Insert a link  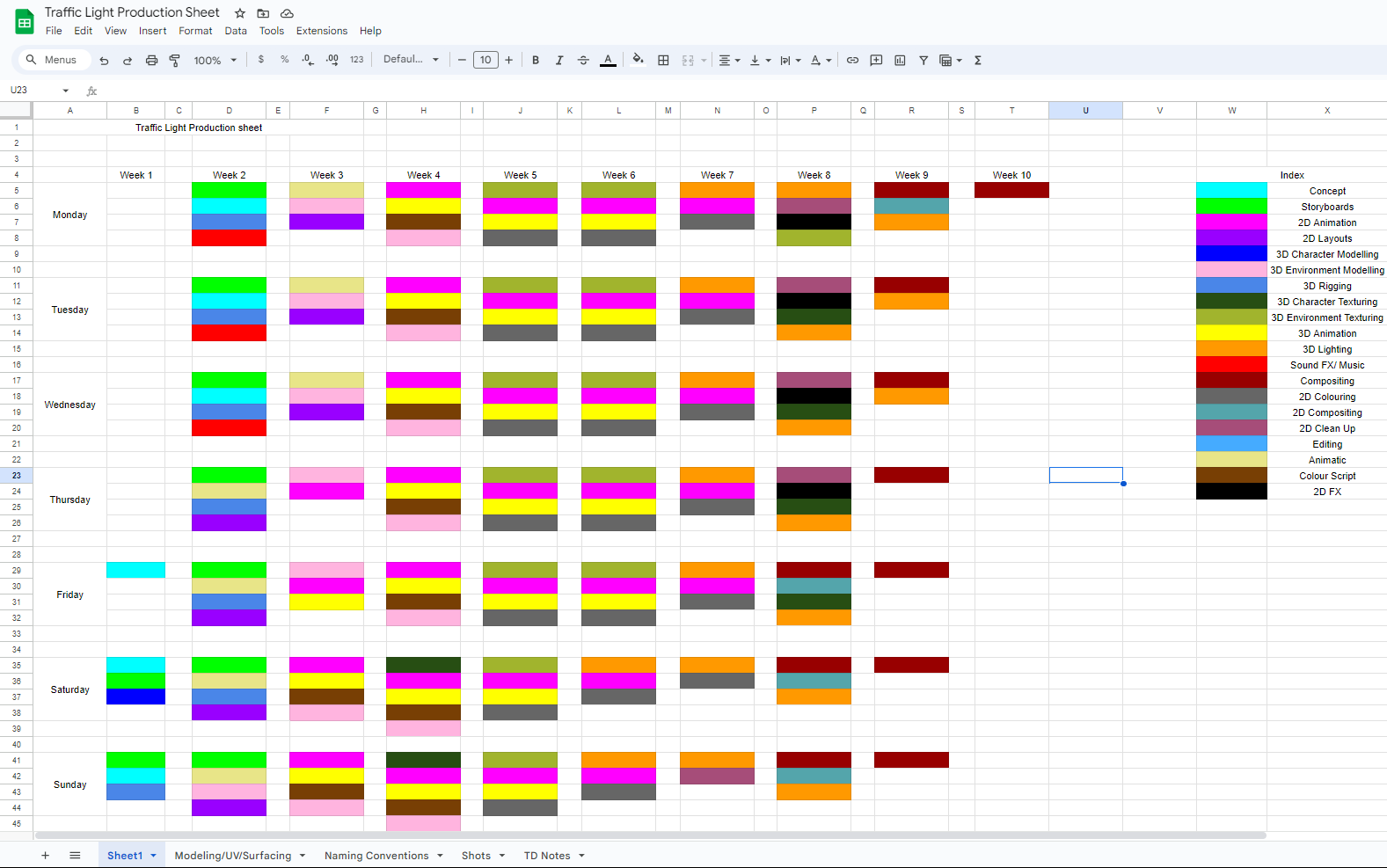click(x=852, y=60)
